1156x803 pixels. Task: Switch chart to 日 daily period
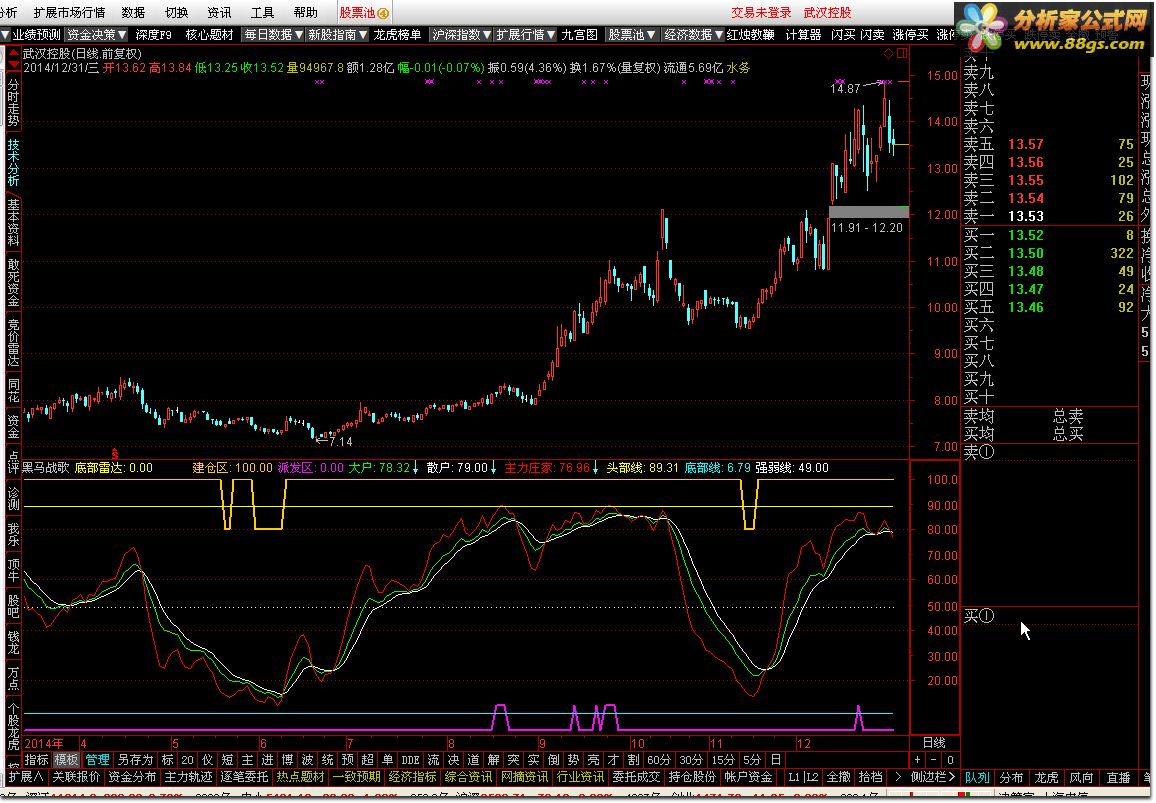coord(776,759)
